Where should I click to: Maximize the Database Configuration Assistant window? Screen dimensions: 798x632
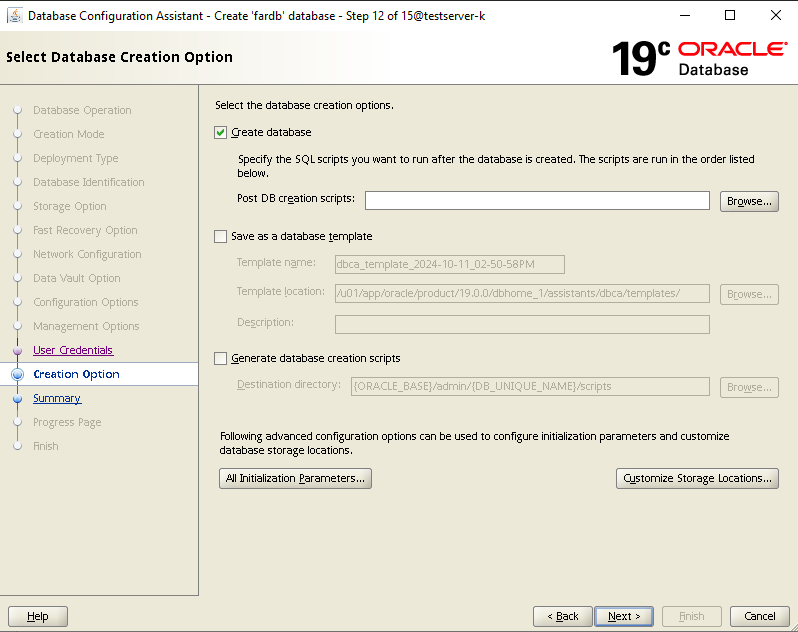pyautogui.click(x=730, y=15)
